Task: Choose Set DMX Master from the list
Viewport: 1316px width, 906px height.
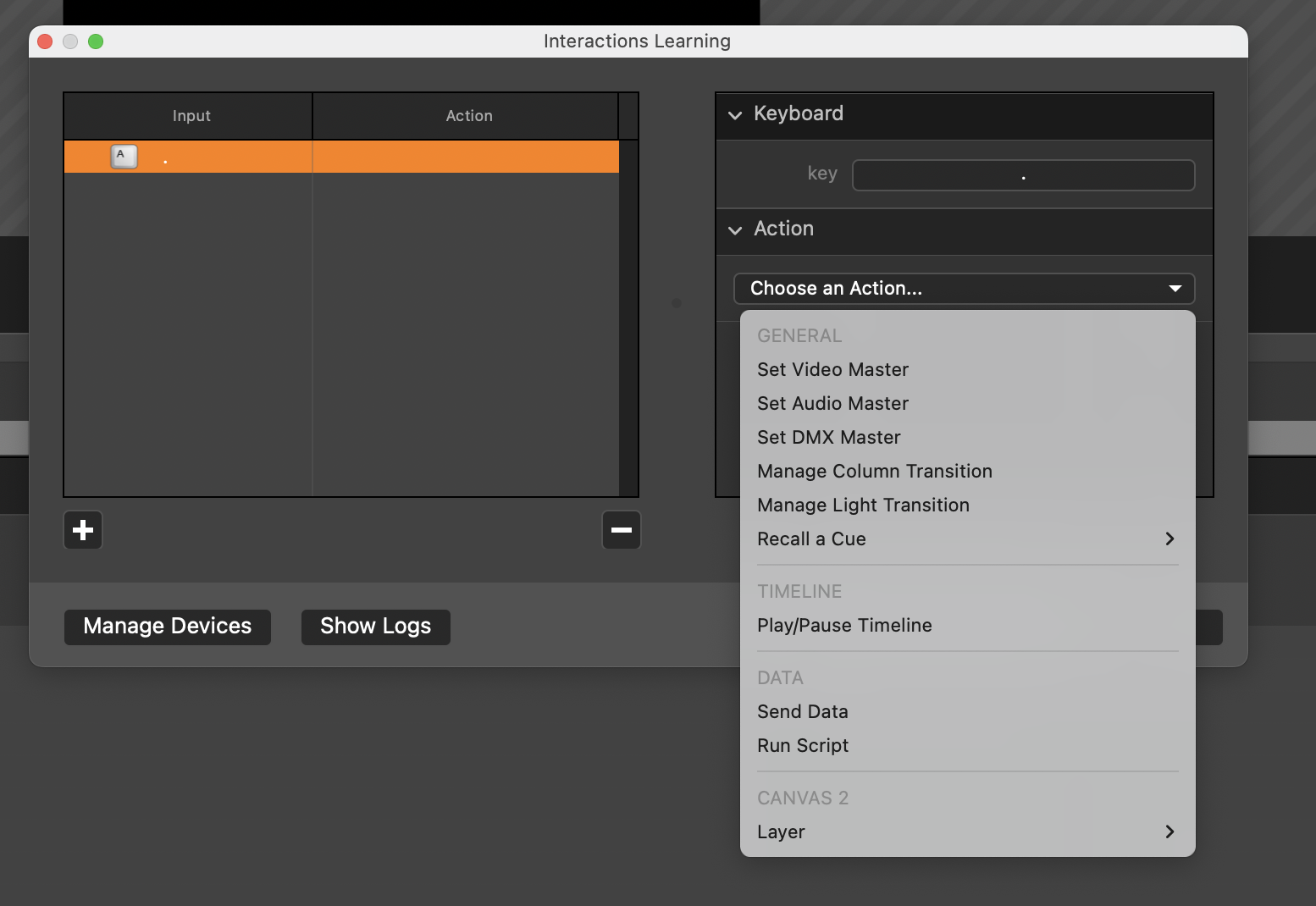Action: coord(828,438)
